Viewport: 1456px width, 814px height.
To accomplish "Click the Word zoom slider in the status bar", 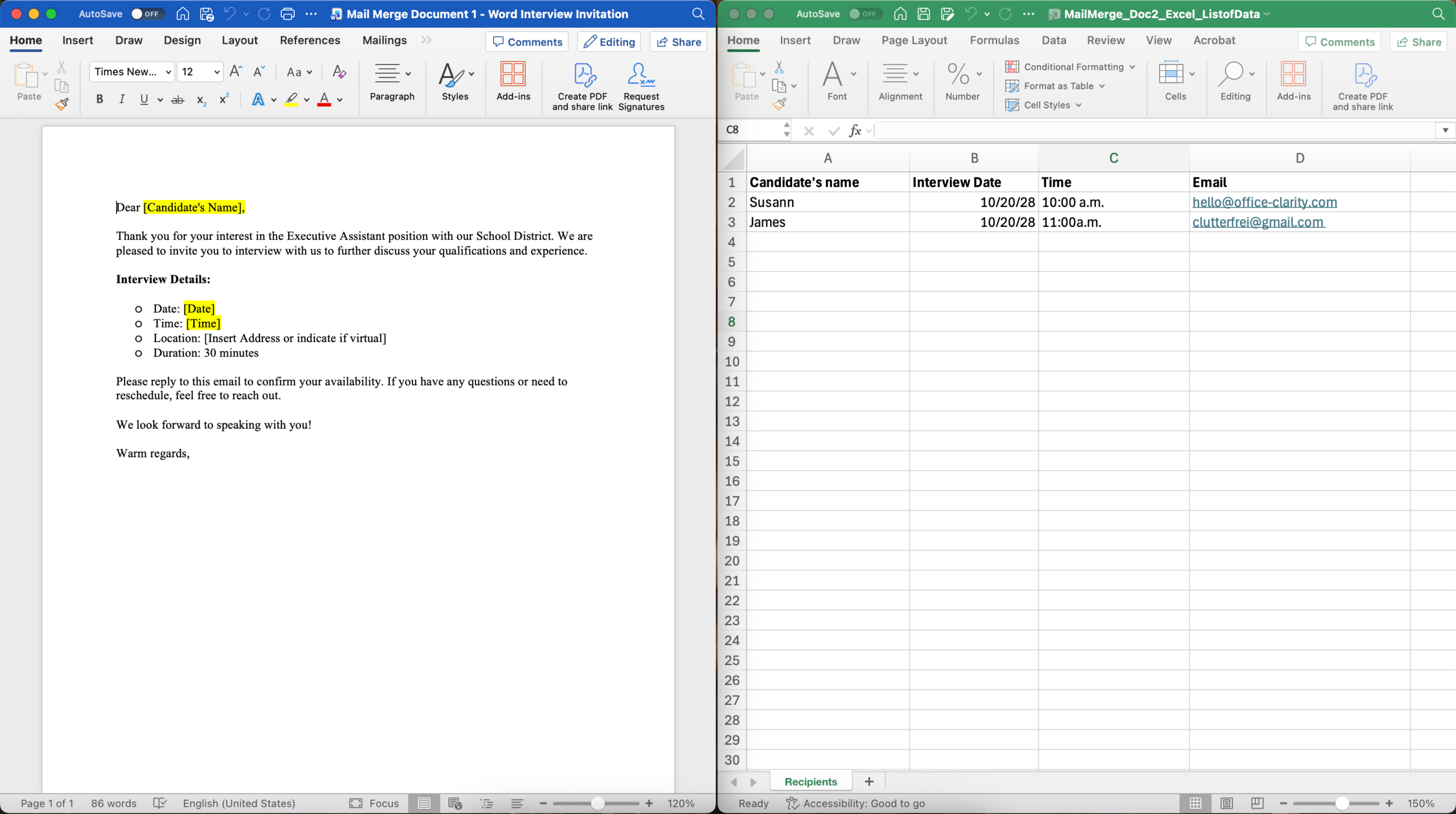I will (x=597, y=803).
